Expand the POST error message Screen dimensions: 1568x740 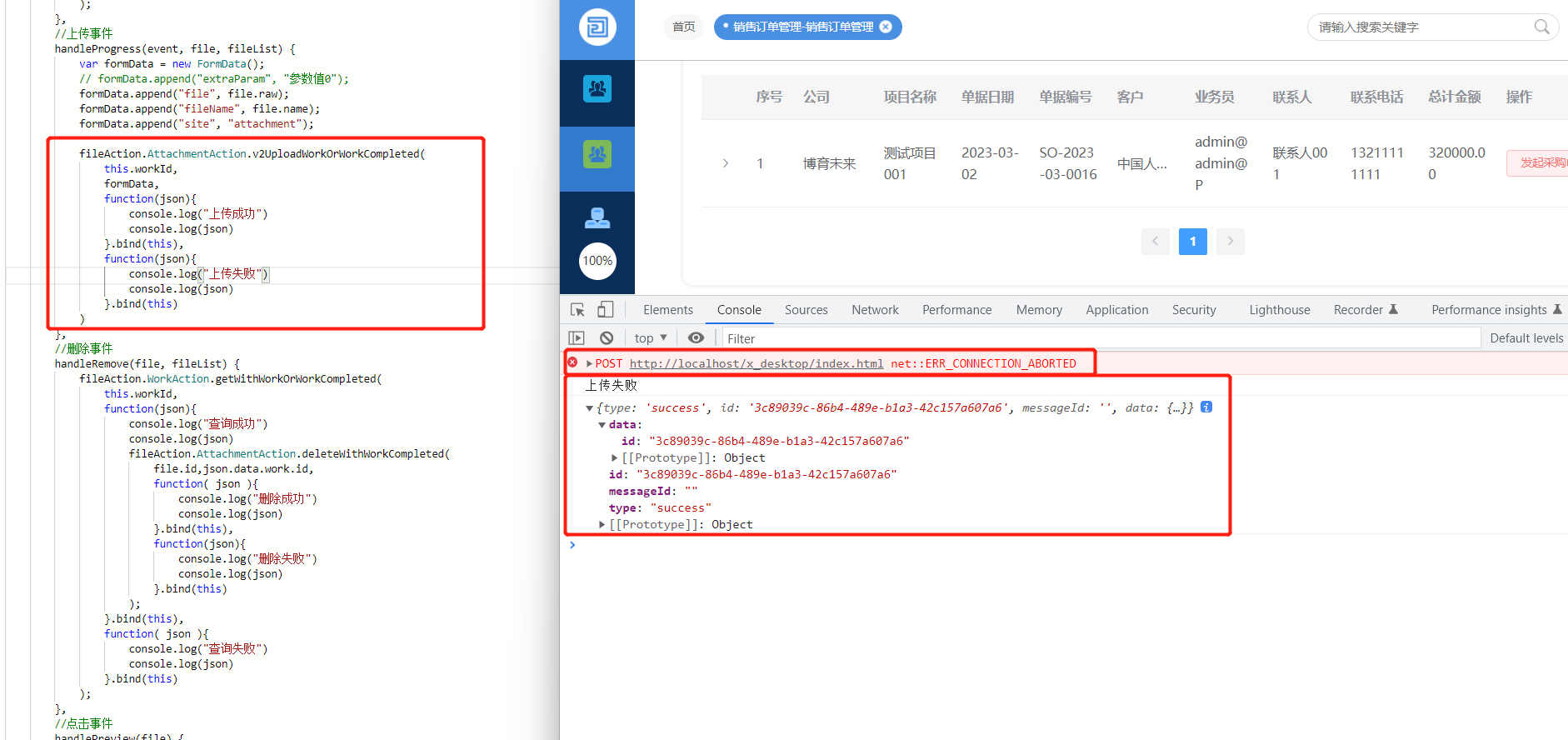pyautogui.click(x=590, y=363)
